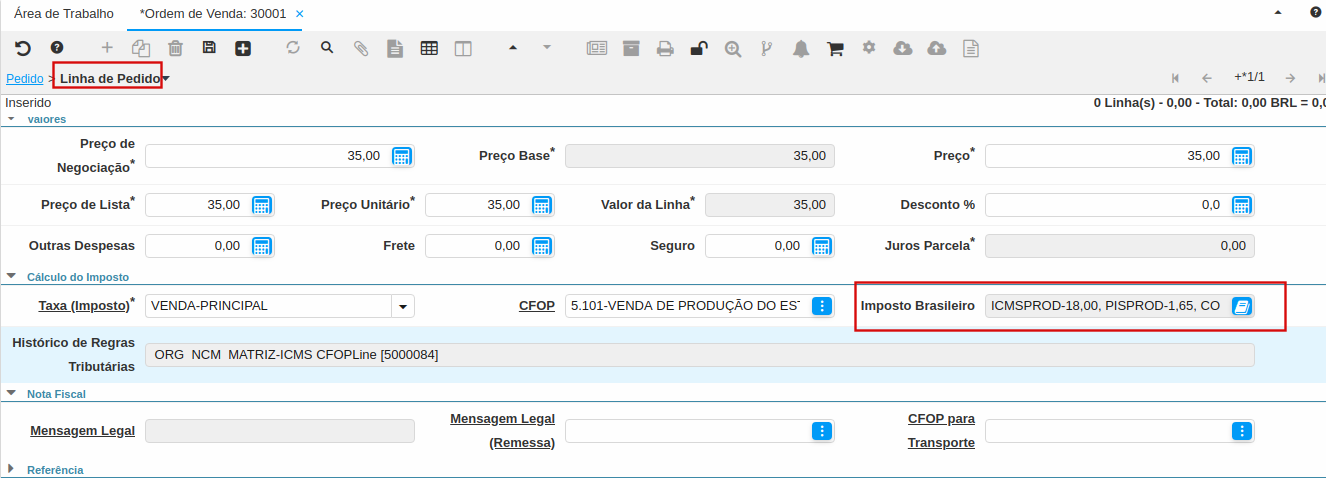
Task: Open calculator for the Frete field
Action: pyautogui.click(x=542, y=246)
